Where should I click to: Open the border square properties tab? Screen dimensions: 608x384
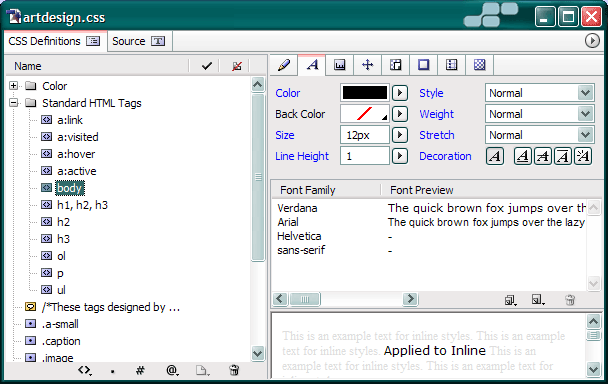click(423, 65)
